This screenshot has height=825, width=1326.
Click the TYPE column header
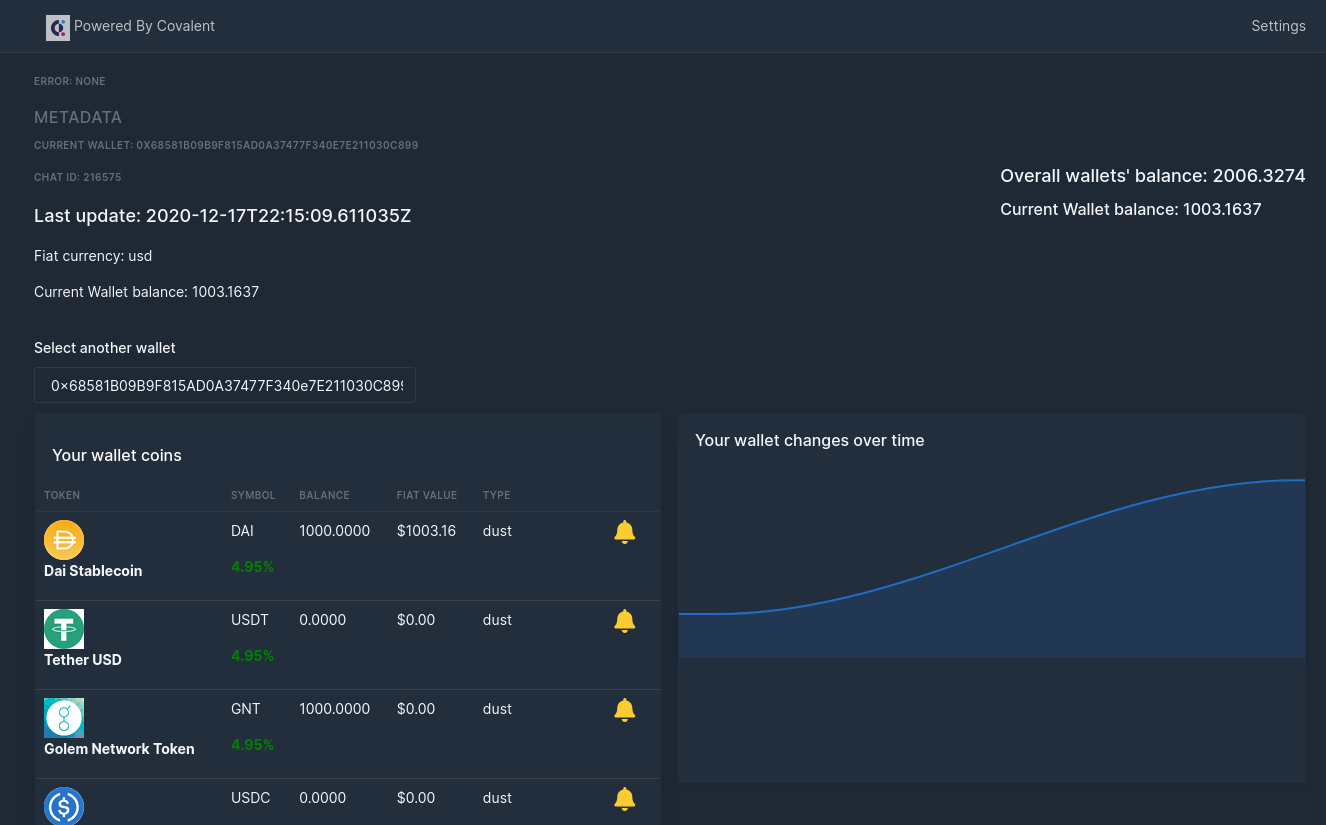click(x=496, y=495)
